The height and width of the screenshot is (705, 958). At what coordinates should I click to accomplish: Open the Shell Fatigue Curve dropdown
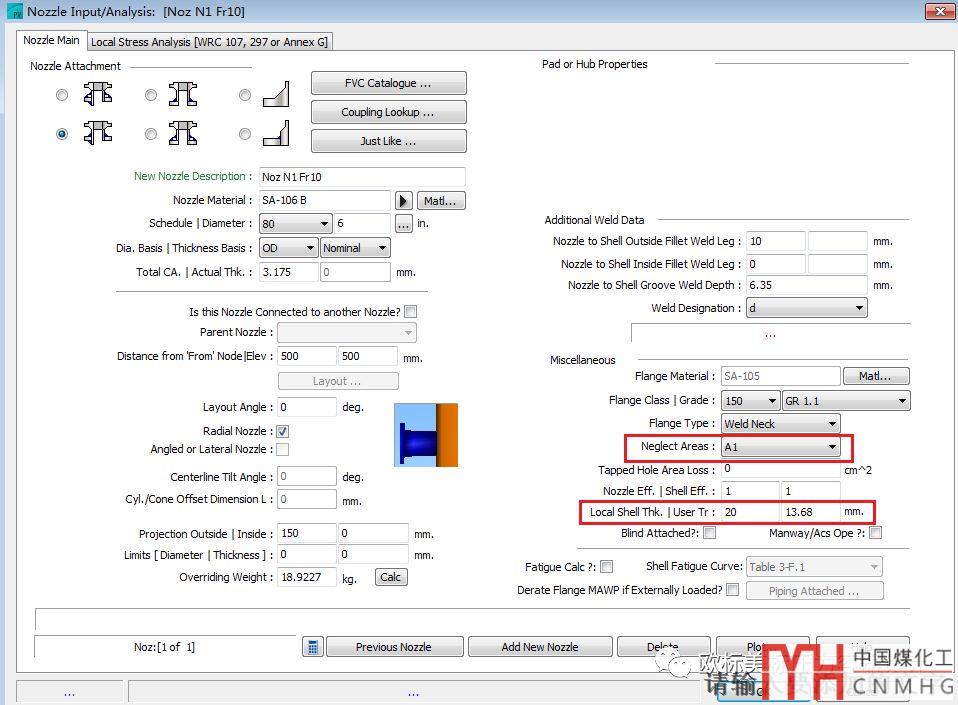pyautogui.click(x=814, y=566)
